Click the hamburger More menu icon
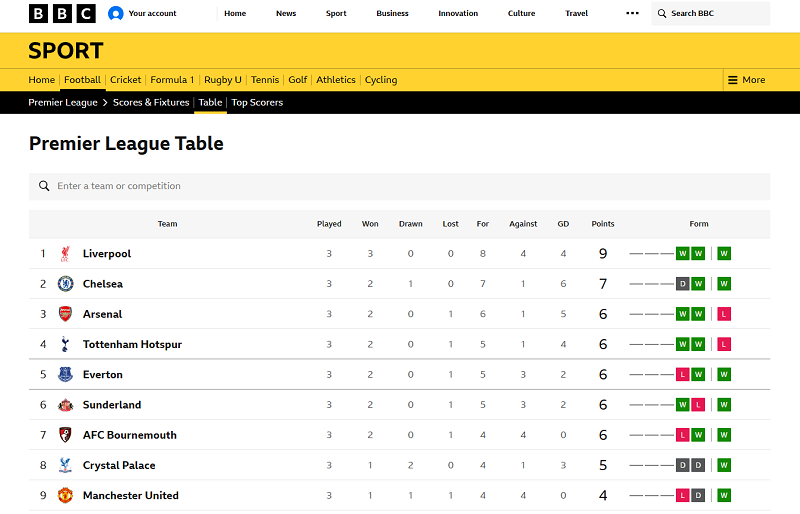800x514 pixels. click(x=733, y=80)
